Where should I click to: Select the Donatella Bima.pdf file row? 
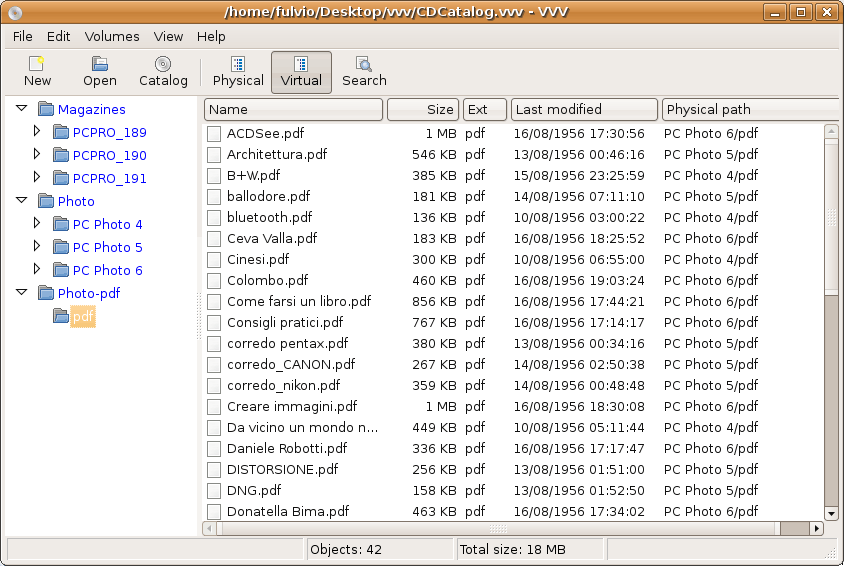click(514, 511)
